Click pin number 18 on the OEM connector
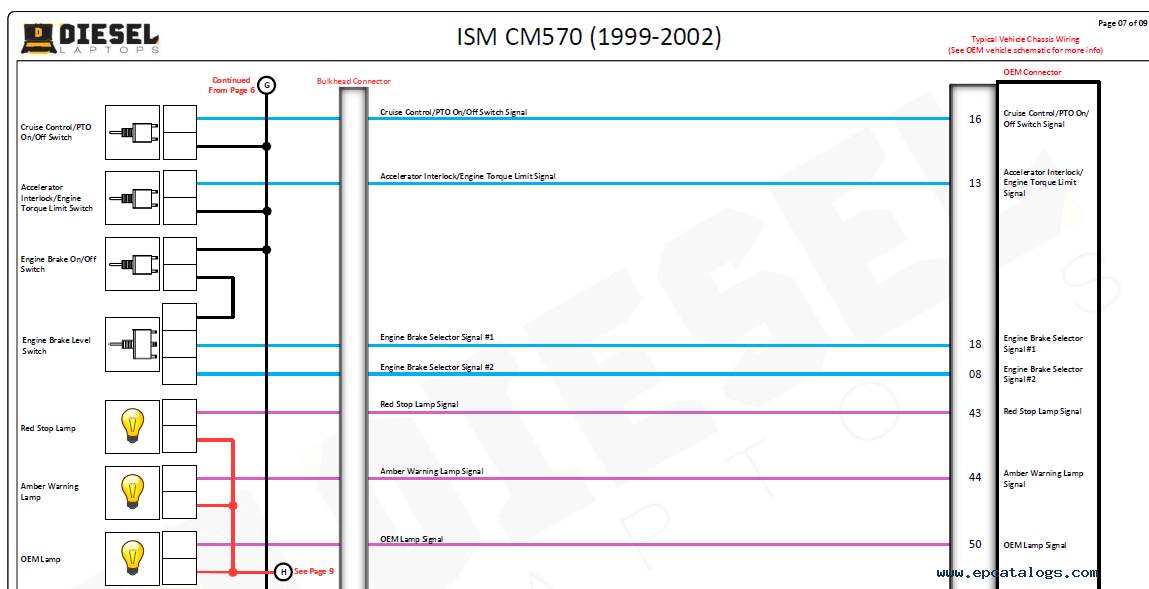Screen dimensions: 1149x589 pyautogui.click(x=975, y=344)
